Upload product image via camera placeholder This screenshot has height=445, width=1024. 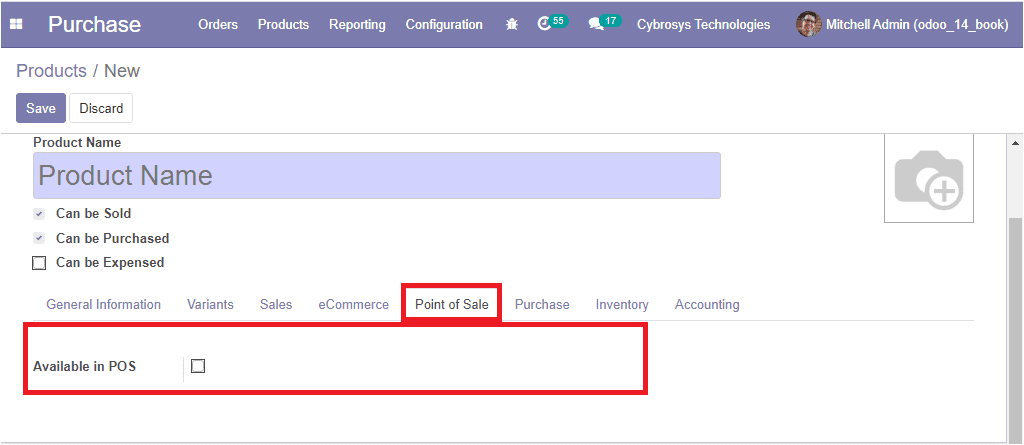[x=929, y=178]
